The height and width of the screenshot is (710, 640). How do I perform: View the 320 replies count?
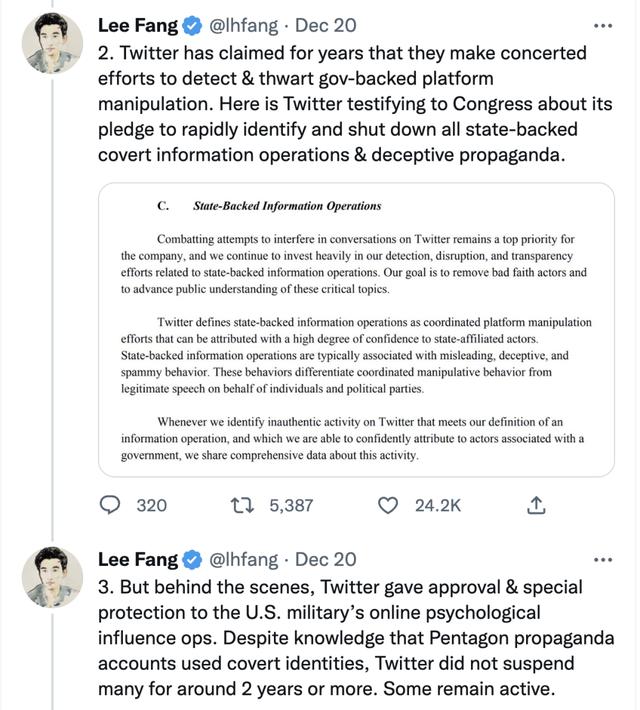point(151,506)
